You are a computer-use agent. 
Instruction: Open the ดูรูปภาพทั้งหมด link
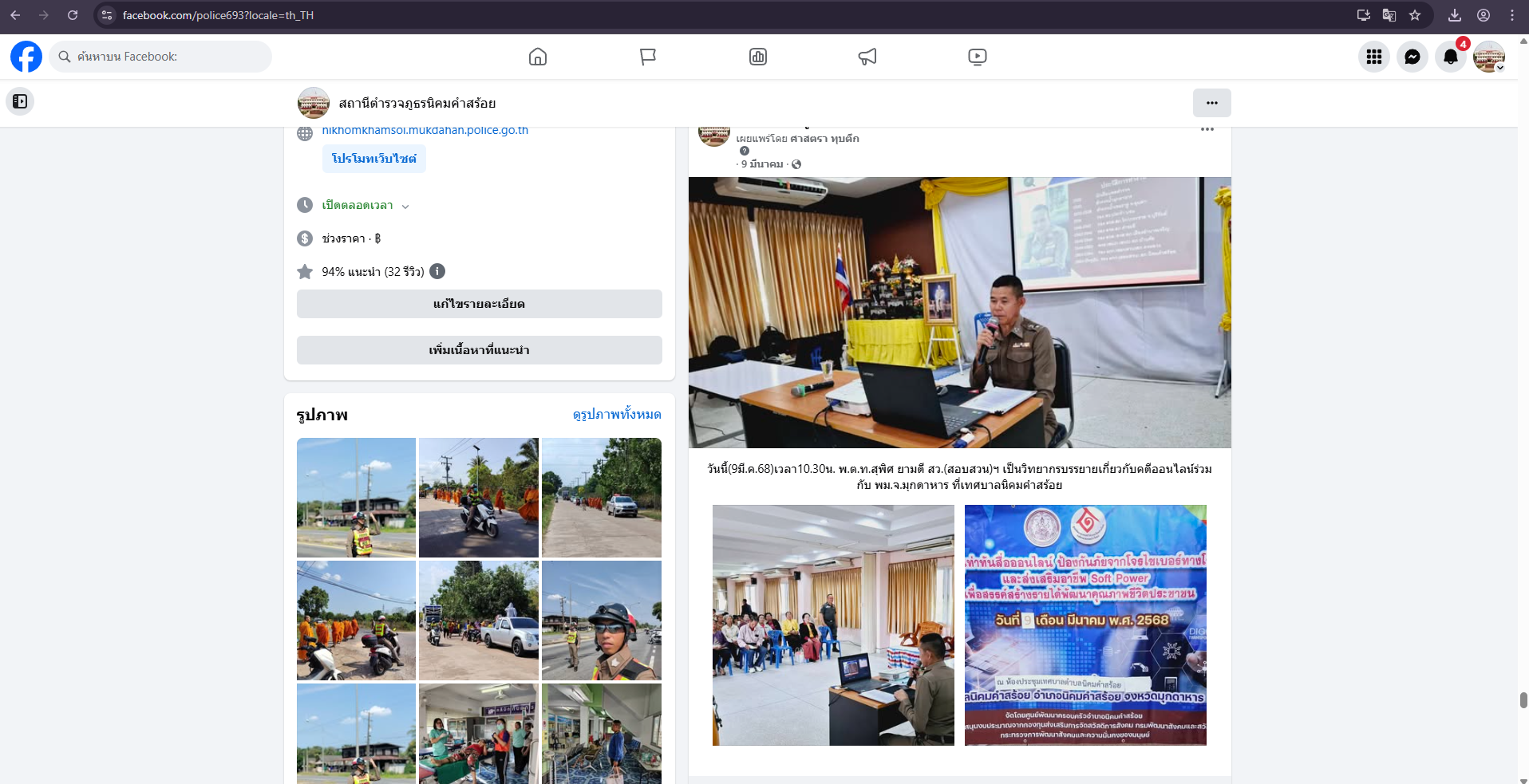(x=617, y=415)
